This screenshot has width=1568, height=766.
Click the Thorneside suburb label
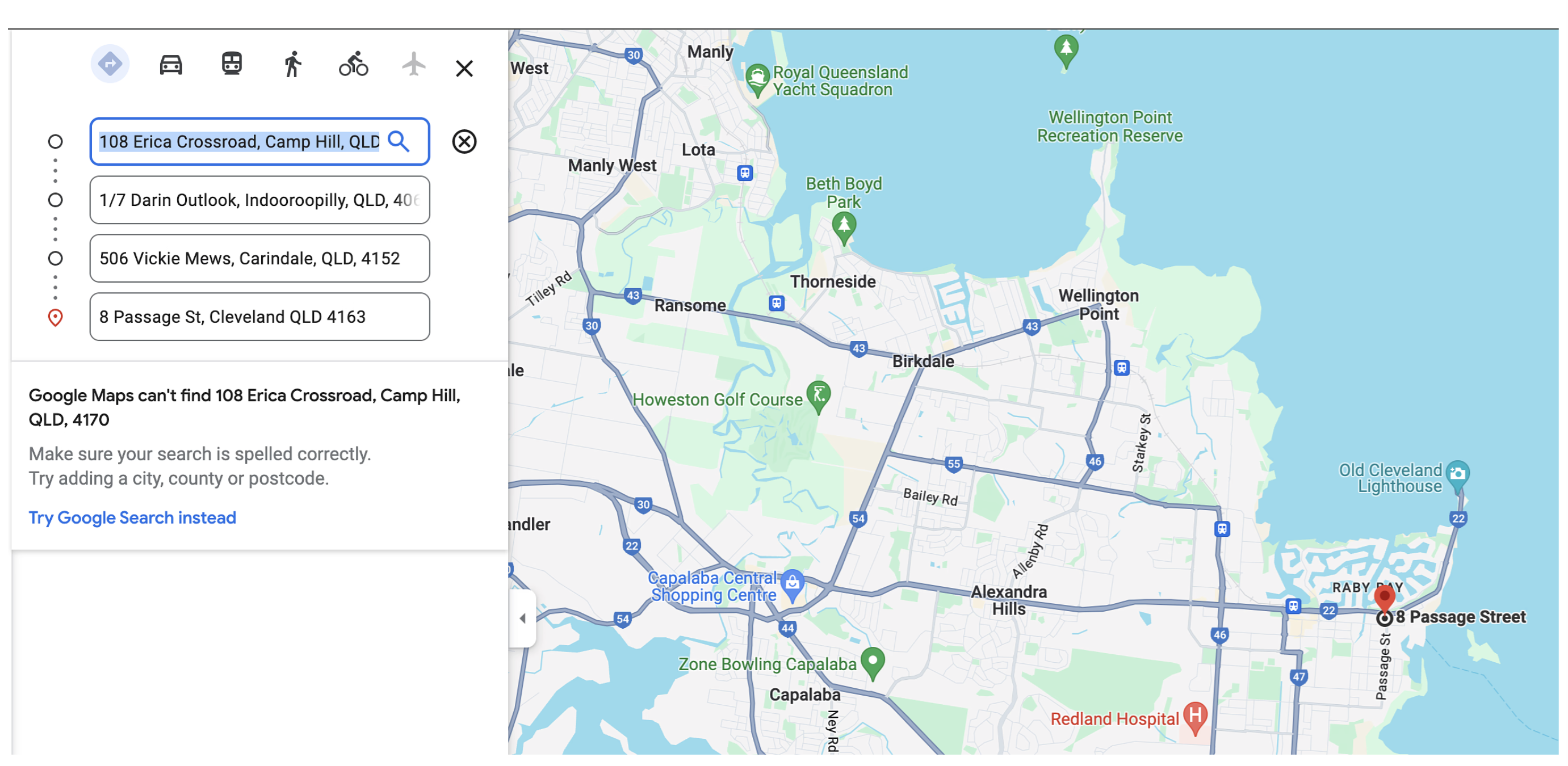[x=833, y=281]
